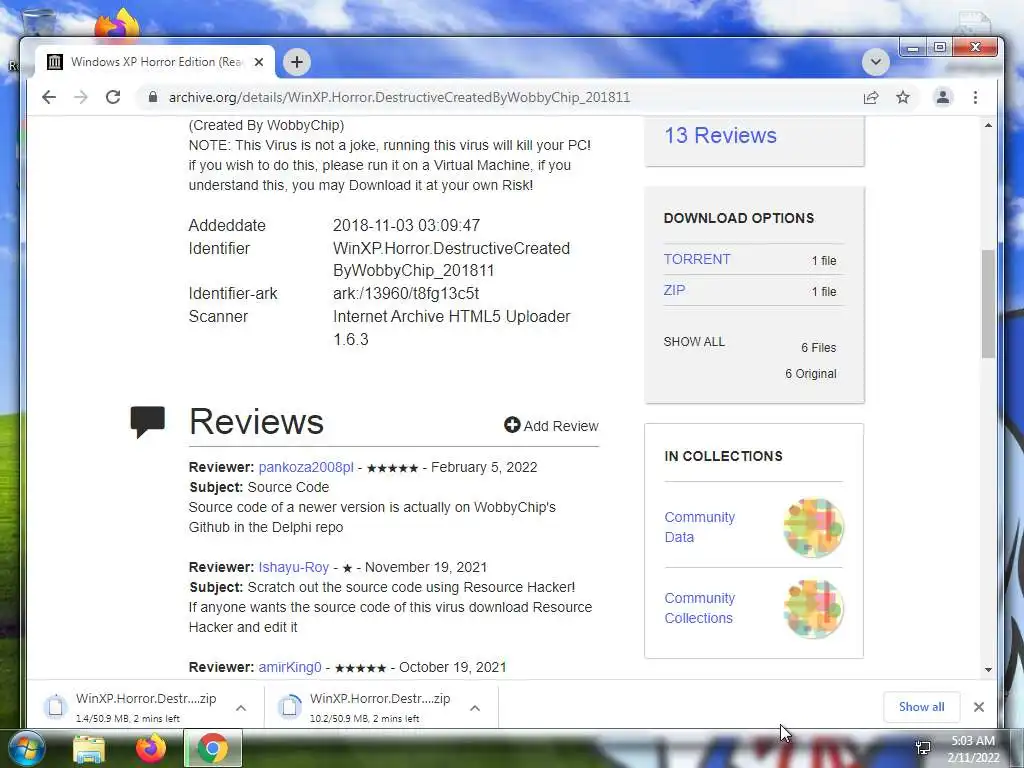The height and width of the screenshot is (768, 1024).
Task: Launch Firefox from the taskbar
Action: tap(151, 749)
